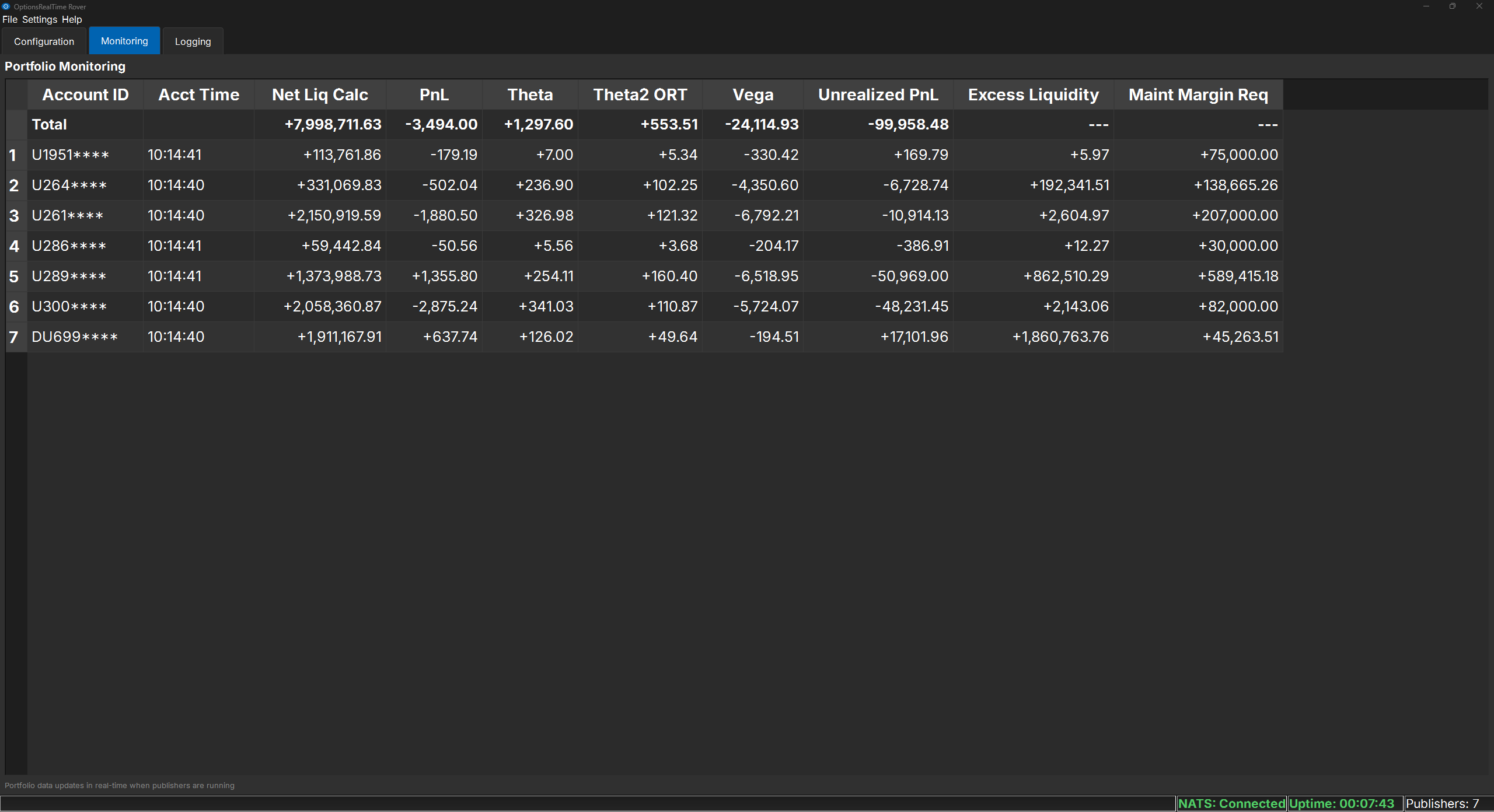The height and width of the screenshot is (812, 1494).
Task: Select account U1951**** cell
Action: (70, 155)
